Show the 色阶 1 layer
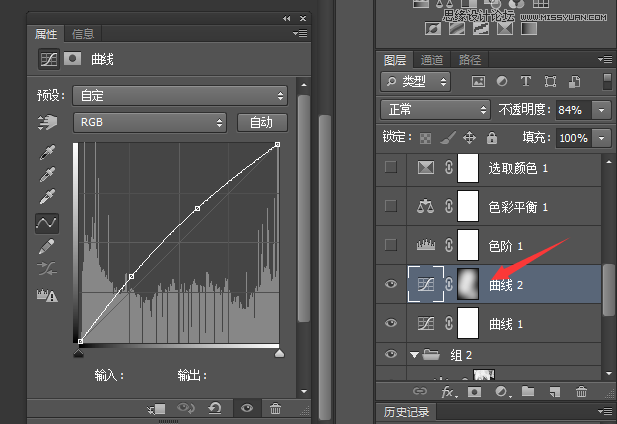This screenshot has width=617, height=424. (x=391, y=245)
